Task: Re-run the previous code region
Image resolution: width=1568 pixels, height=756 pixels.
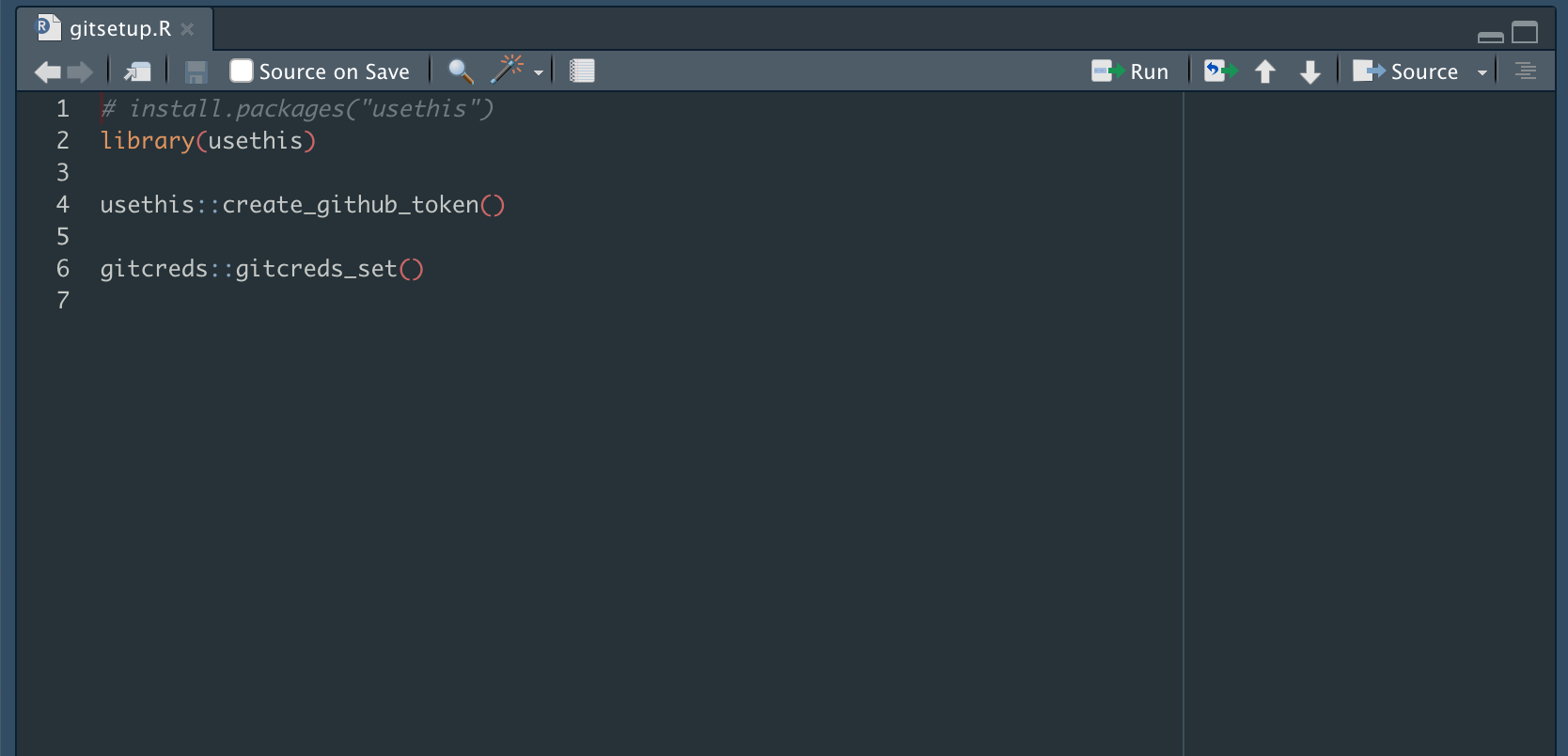Action: [x=1220, y=71]
